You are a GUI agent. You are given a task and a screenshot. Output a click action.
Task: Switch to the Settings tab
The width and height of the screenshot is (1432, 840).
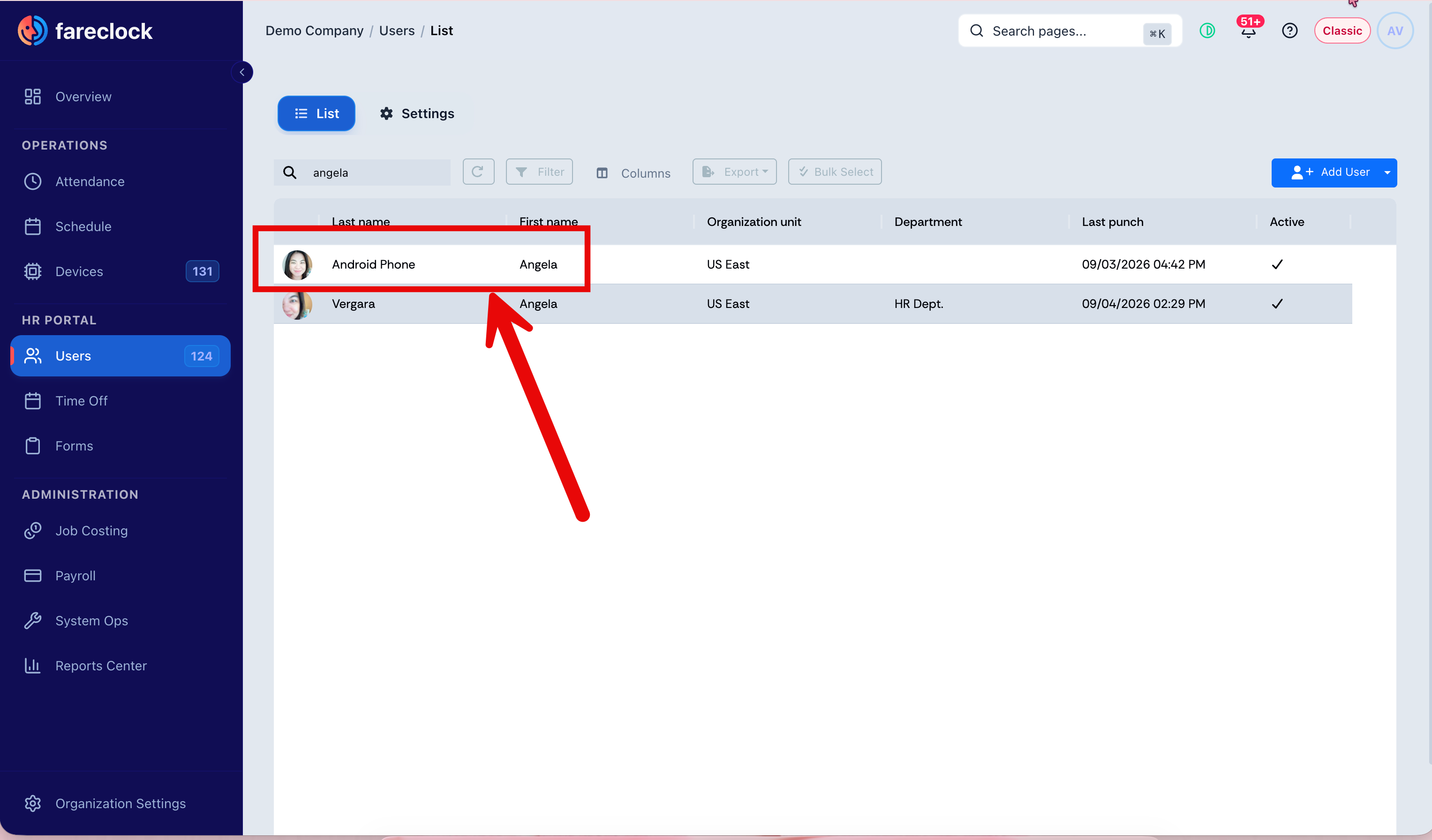pyautogui.click(x=417, y=113)
